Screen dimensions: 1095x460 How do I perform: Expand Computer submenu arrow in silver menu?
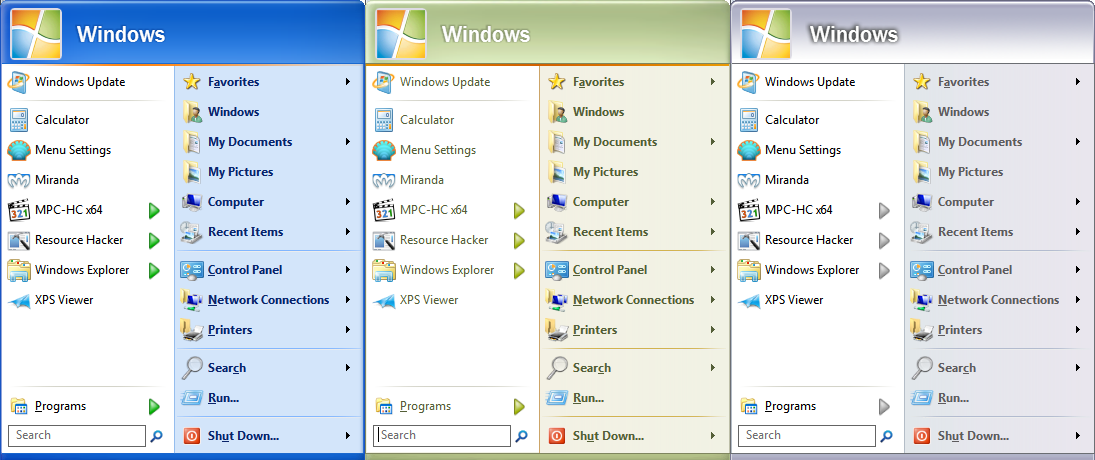[x=1078, y=202]
